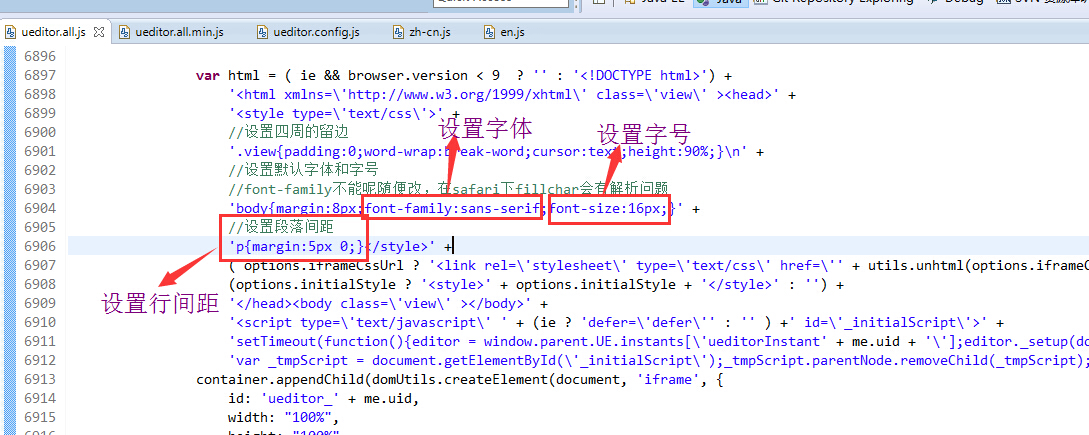Click the '(options.initialStyle' code line

[x=535, y=284]
